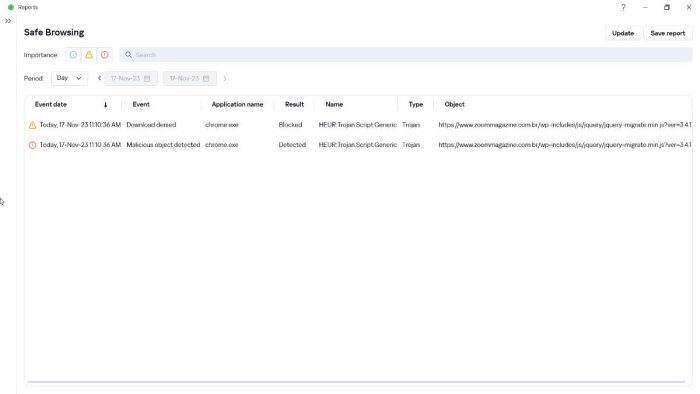Open the Help question mark icon
Screen dimensions: 700x394
(x=623, y=7)
